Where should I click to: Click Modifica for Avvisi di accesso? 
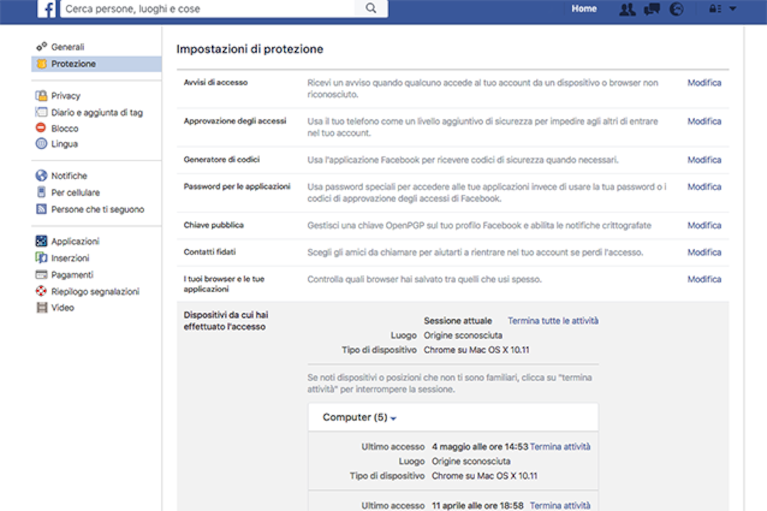tap(704, 83)
